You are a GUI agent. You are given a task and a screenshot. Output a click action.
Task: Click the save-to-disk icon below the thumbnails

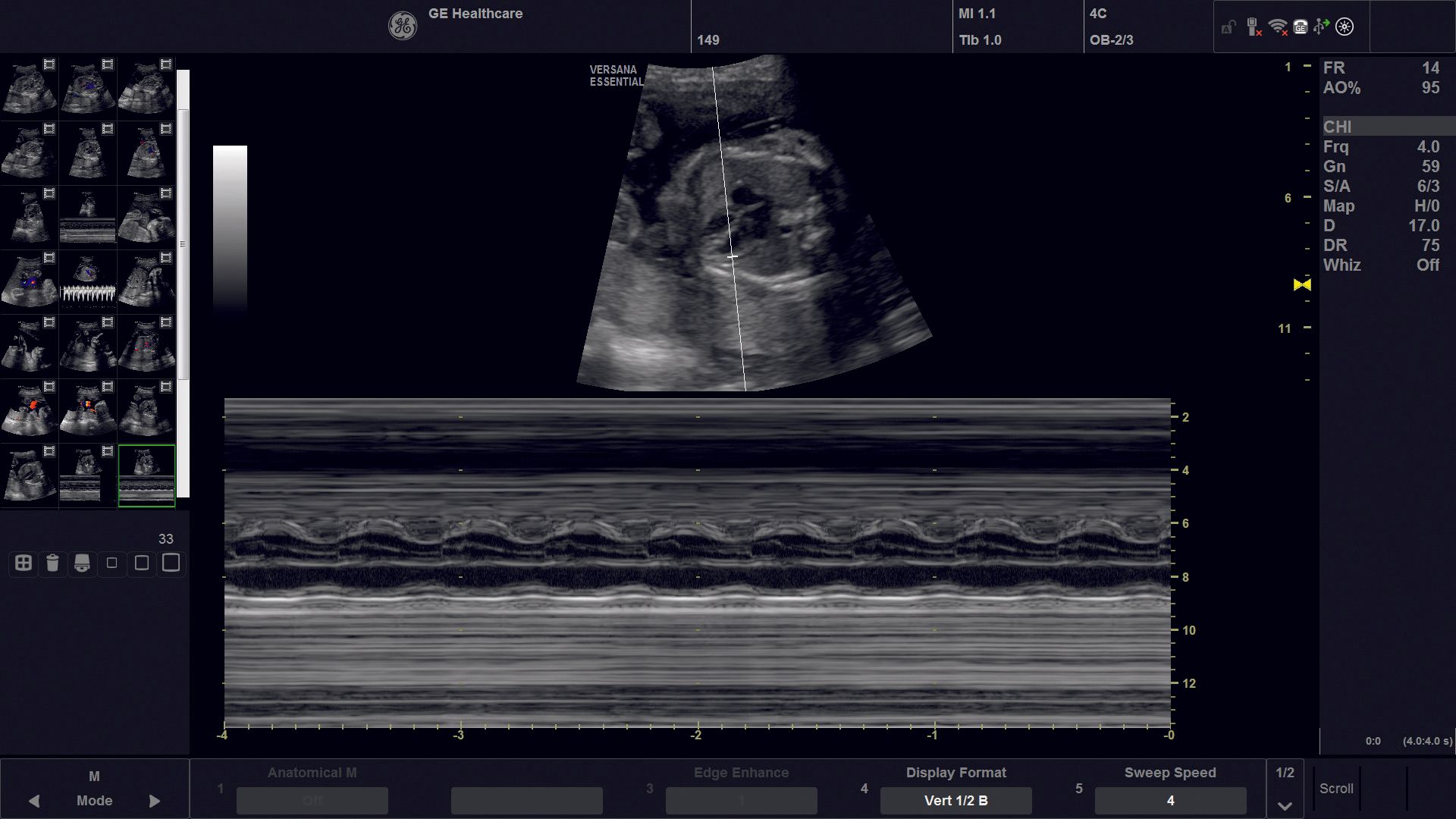coord(82,563)
